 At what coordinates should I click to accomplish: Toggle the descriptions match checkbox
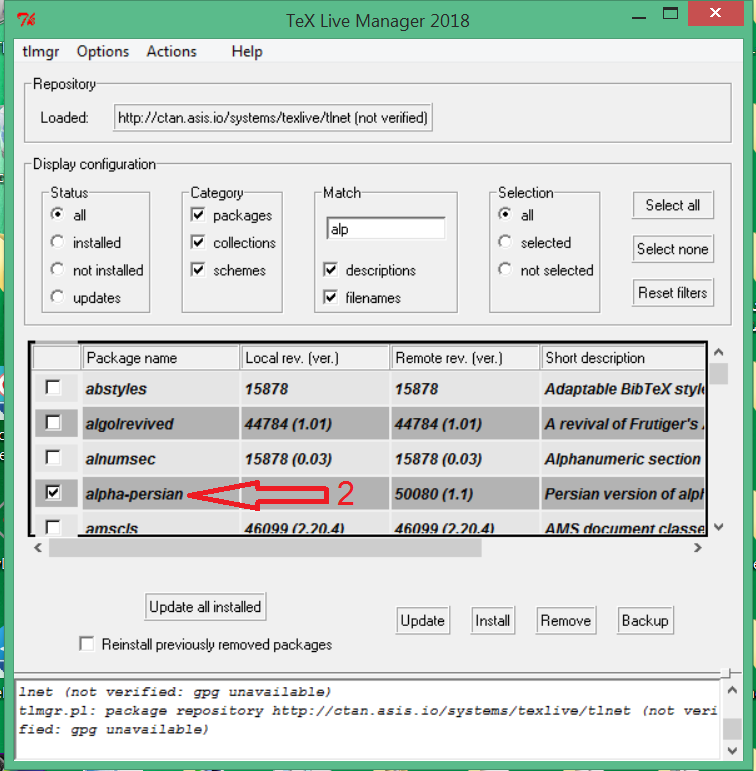pos(331,269)
